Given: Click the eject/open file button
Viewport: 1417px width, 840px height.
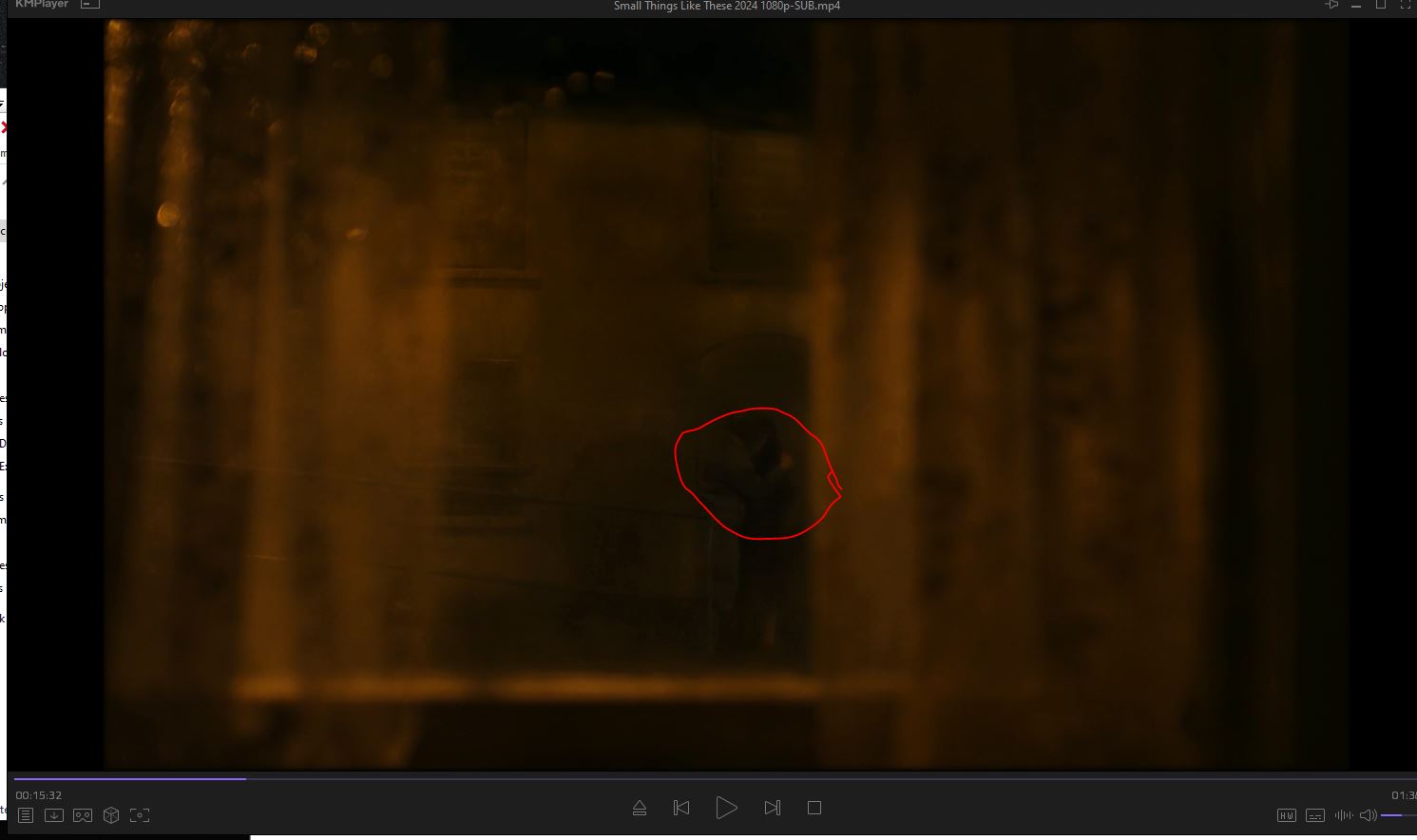Looking at the screenshot, I should (640, 808).
